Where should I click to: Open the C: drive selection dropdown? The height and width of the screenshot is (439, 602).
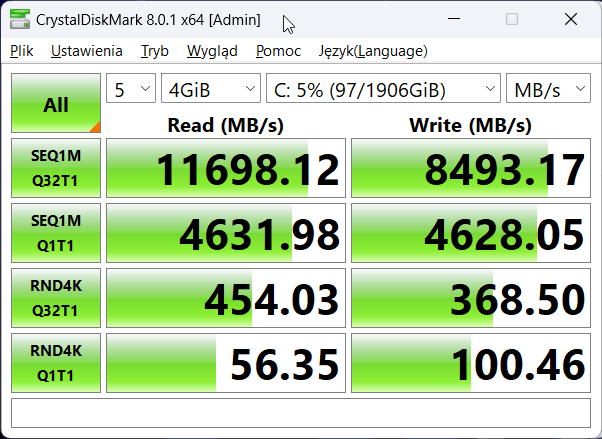(384, 89)
